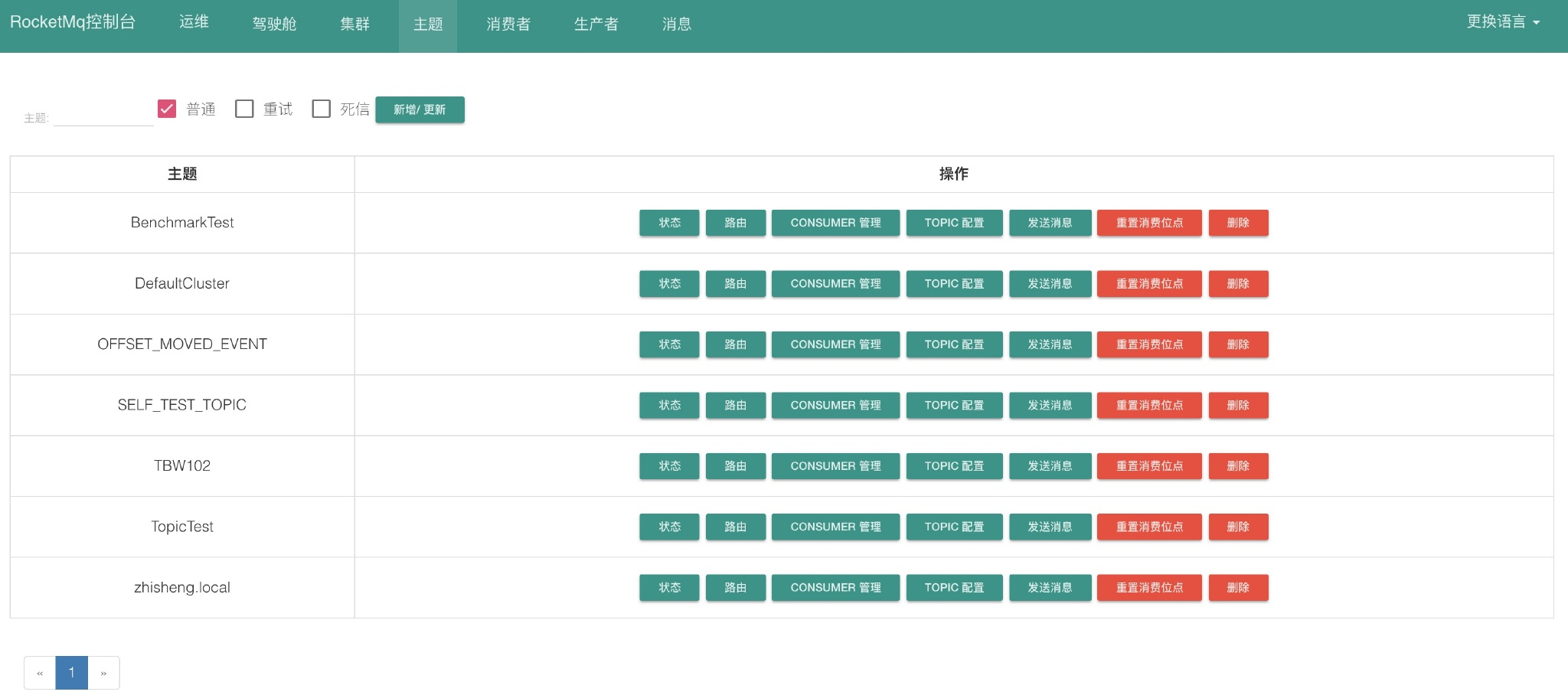Open TOPIC 配置 for SELF_TEST_TOPIC
Image resolution: width=1568 pixels, height=695 pixels.
[x=954, y=406]
